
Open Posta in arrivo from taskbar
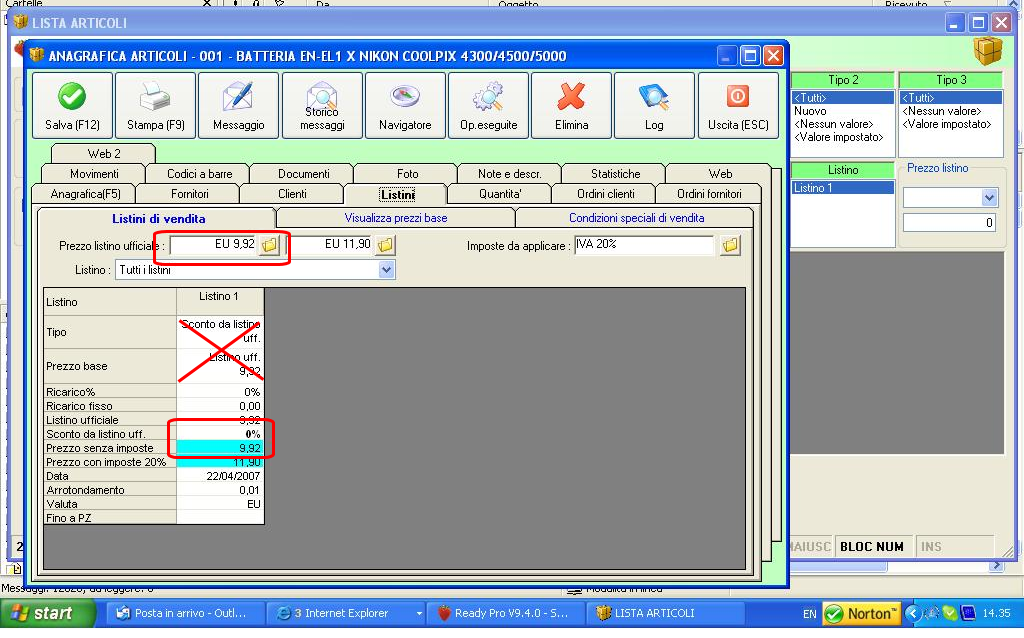pyautogui.click(x=185, y=615)
